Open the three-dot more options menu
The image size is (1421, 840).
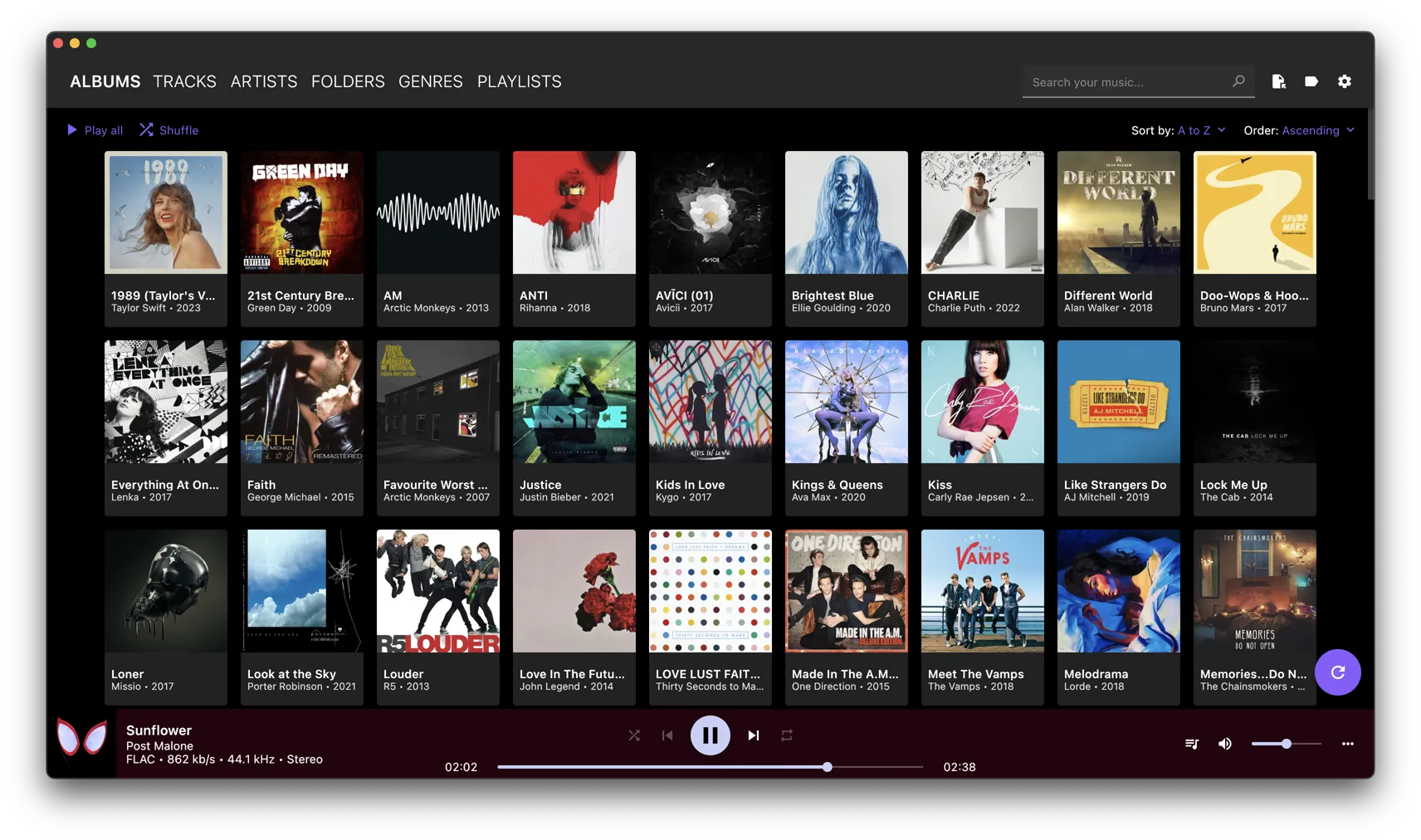tap(1347, 744)
